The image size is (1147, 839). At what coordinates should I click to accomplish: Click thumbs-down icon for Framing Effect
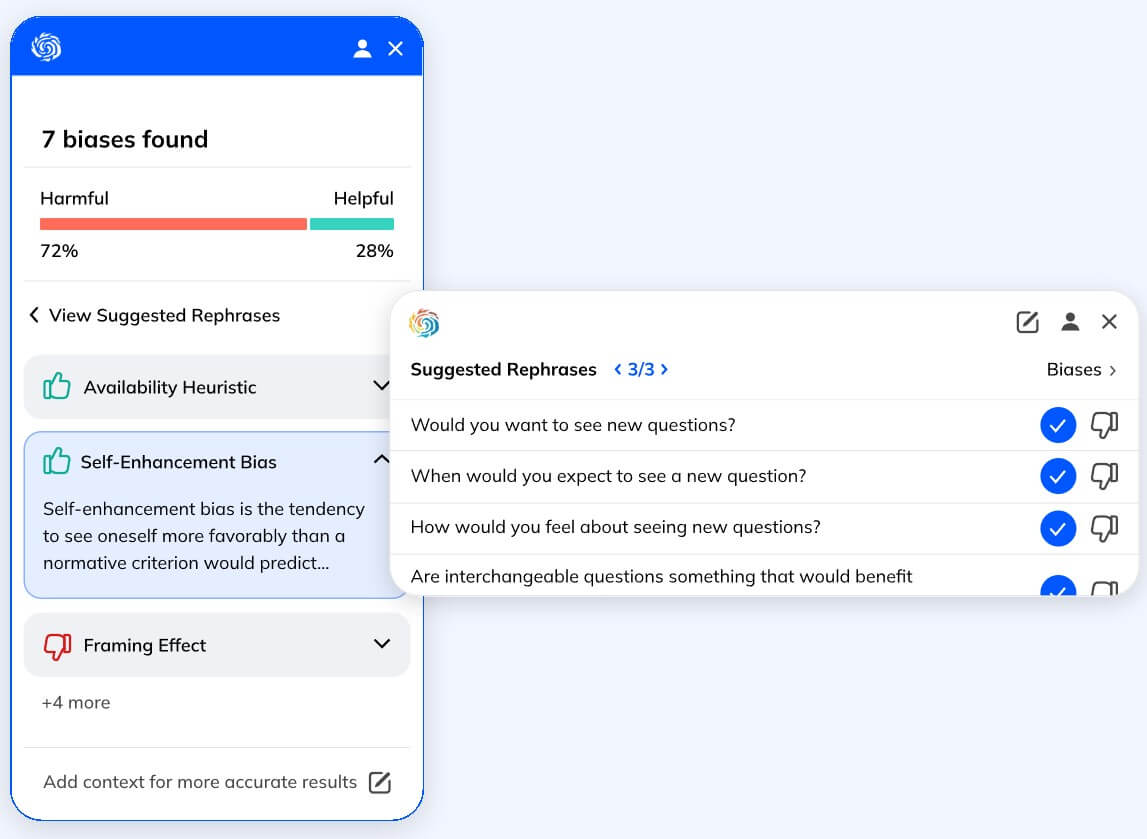click(x=57, y=646)
